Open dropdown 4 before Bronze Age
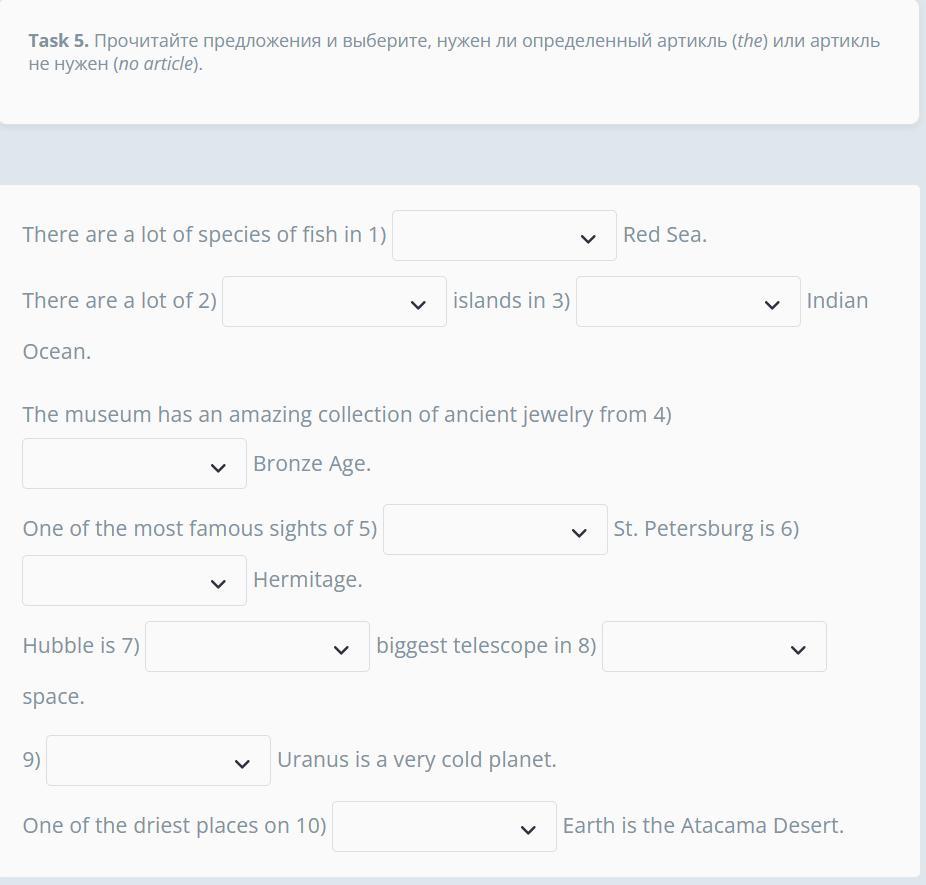This screenshot has height=885, width=926. click(x=134, y=463)
